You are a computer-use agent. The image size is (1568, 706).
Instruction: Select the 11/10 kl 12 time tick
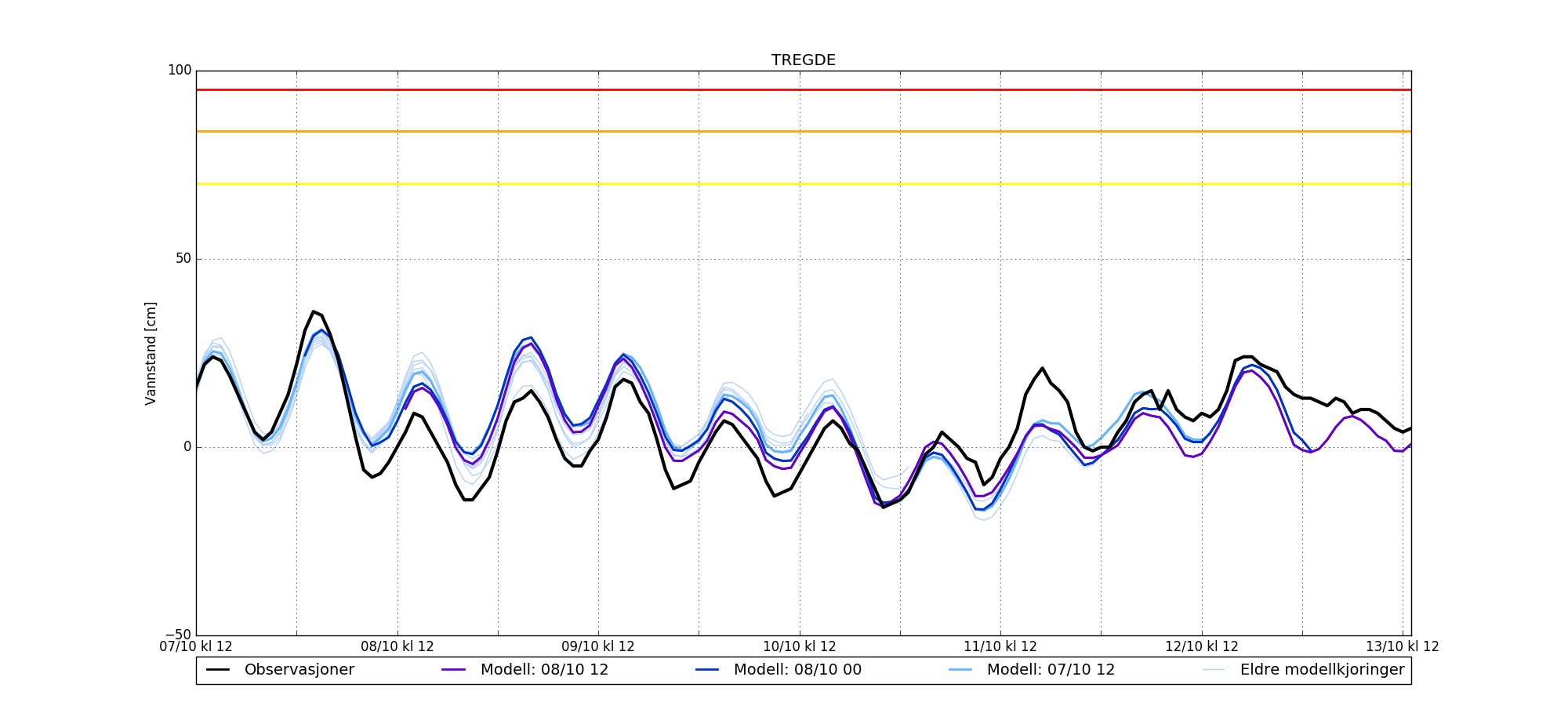1000,647
